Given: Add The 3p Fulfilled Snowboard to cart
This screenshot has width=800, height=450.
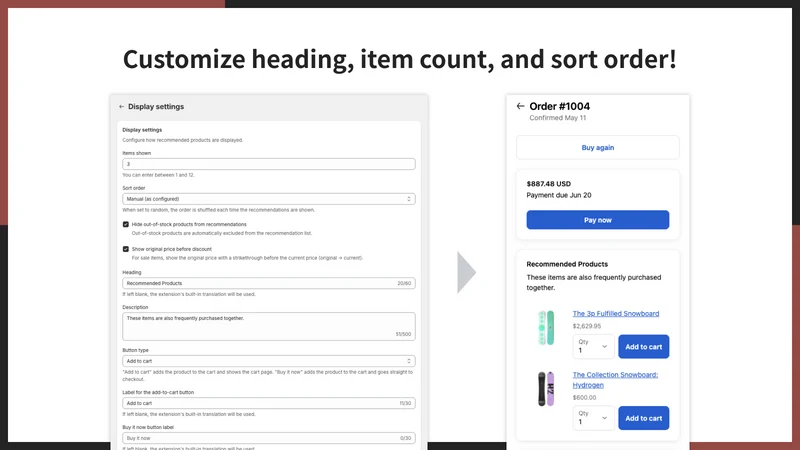Looking at the screenshot, I should point(643,346).
